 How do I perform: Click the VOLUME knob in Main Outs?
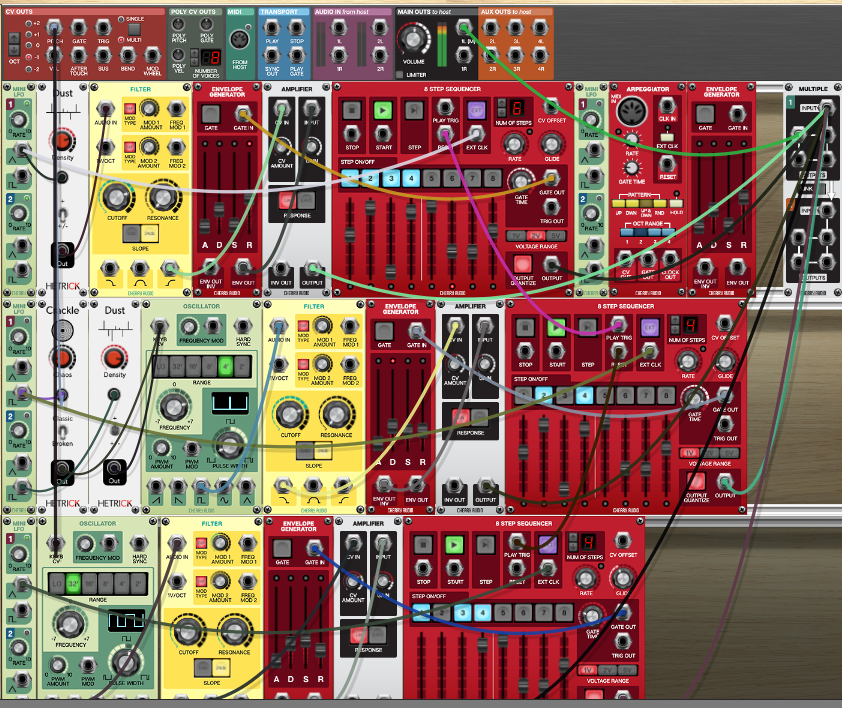coord(413,39)
